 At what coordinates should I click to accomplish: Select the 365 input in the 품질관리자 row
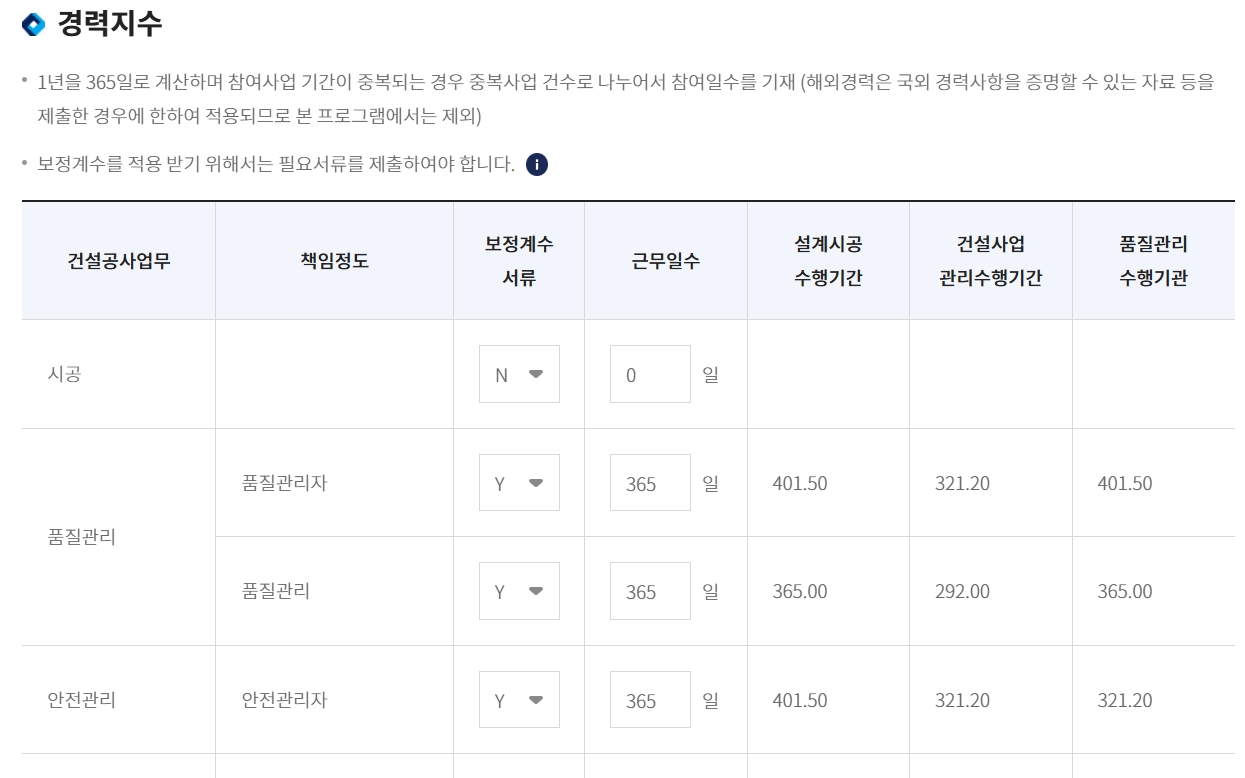650,482
